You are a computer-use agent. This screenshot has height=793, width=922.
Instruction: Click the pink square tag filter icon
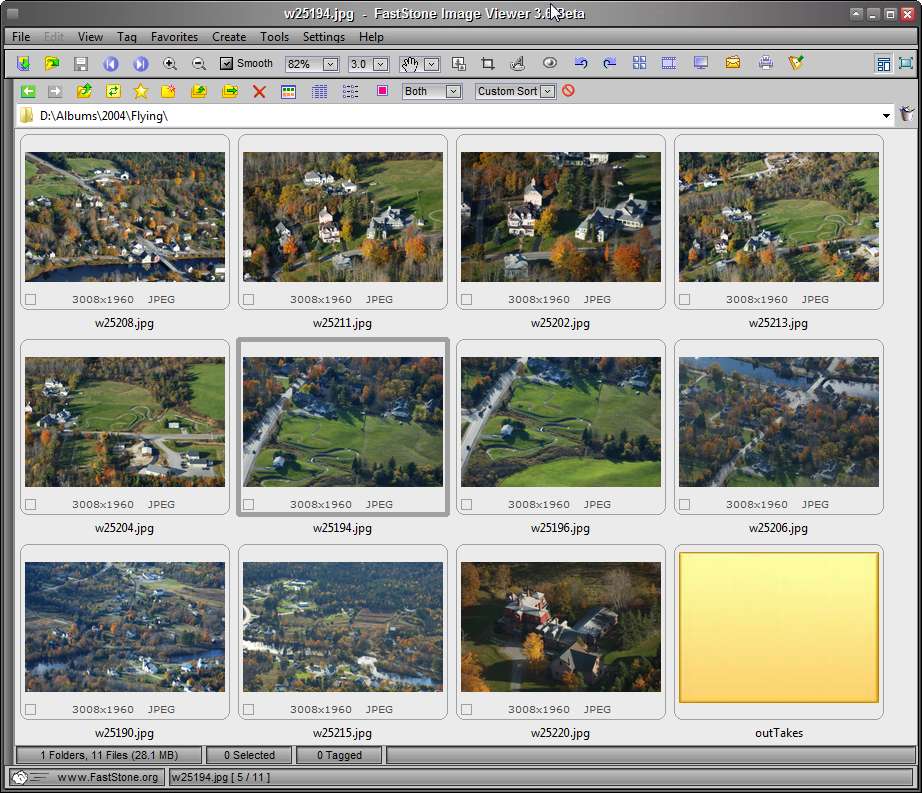click(x=382, y=91)
